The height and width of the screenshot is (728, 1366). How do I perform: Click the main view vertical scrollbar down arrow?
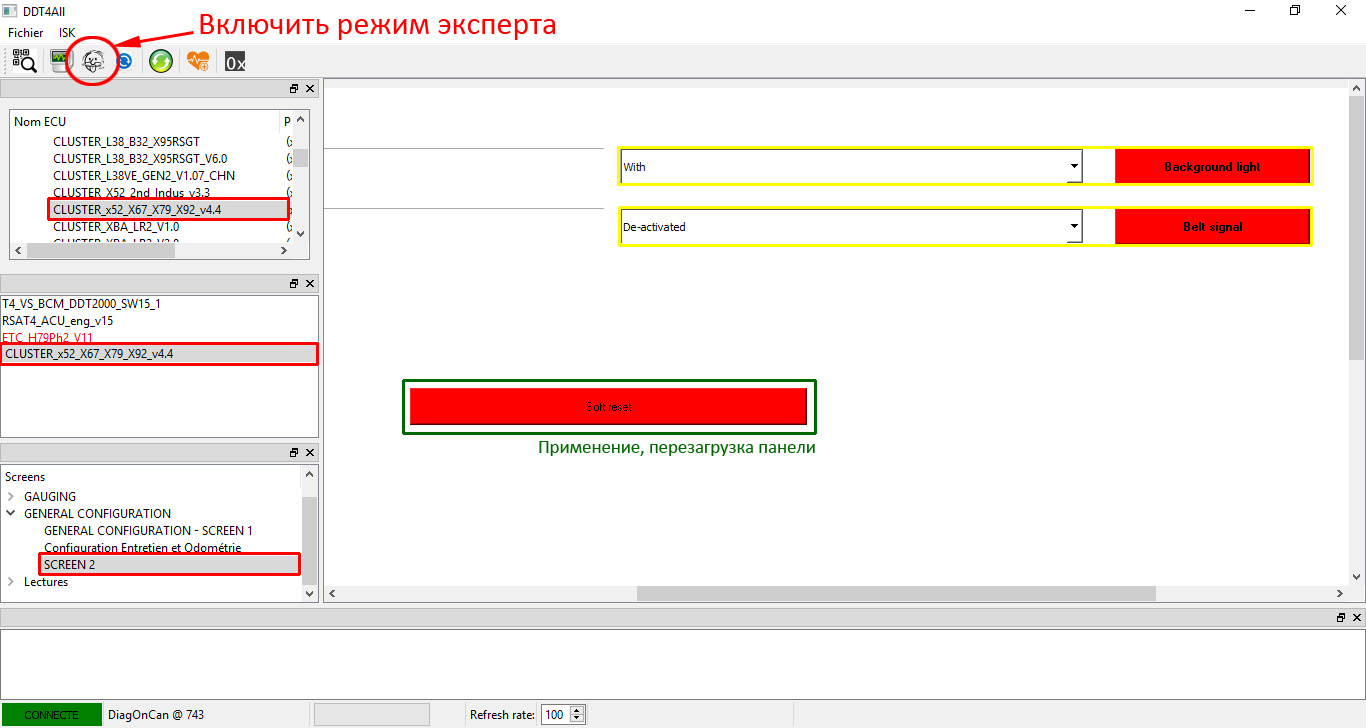[1357, 577]
